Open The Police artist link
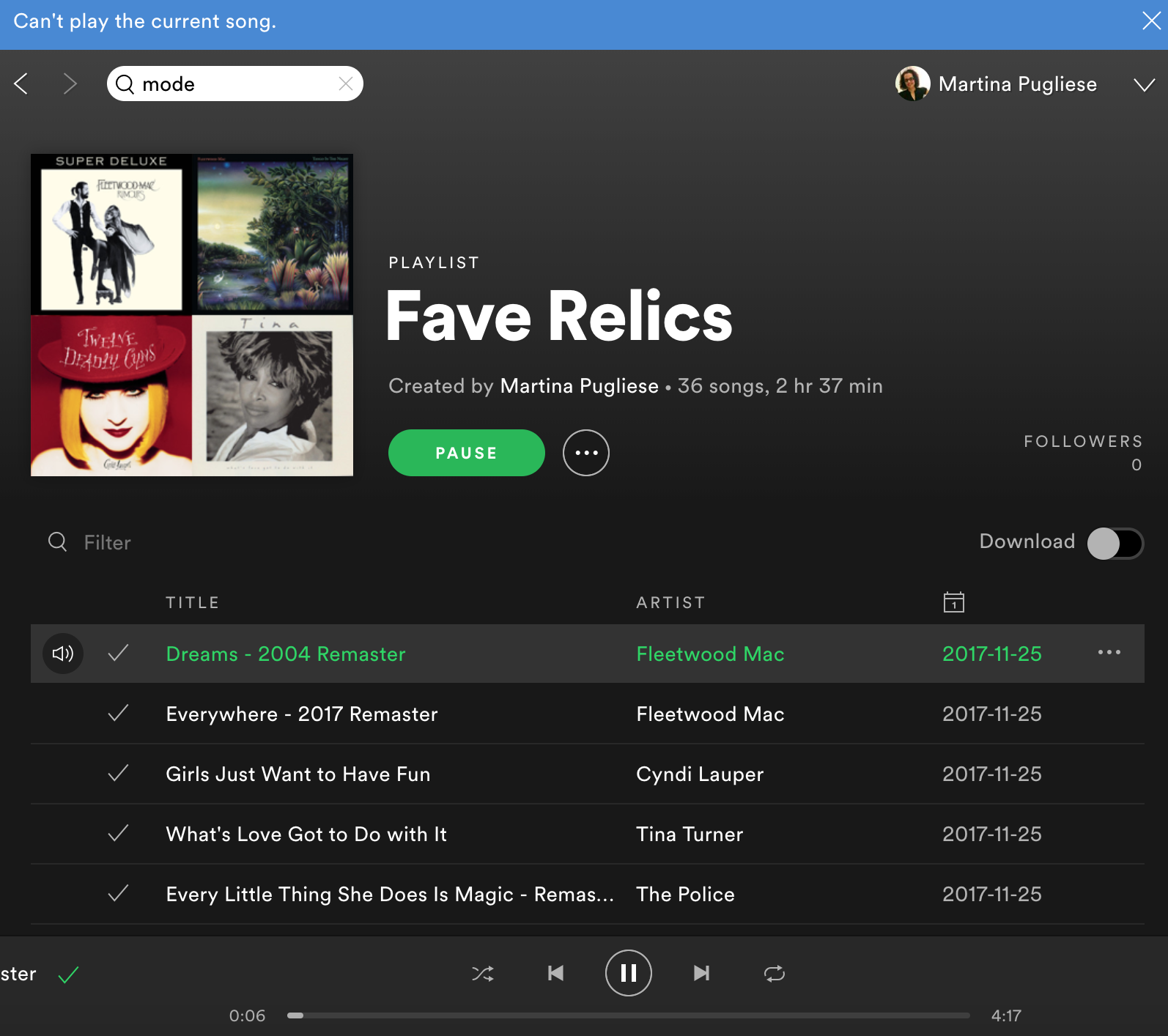Screen dimensions: 1168x1036 click(685, 894)
